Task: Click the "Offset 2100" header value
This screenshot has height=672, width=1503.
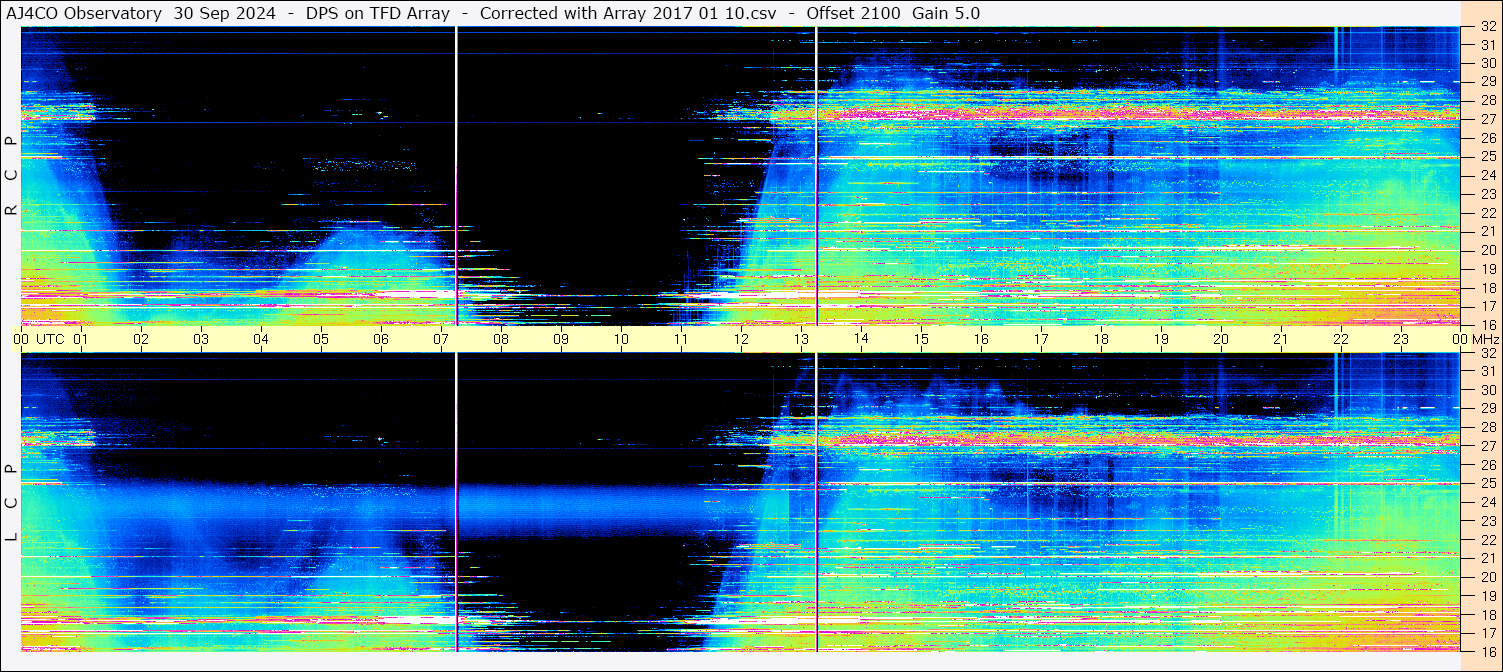Action: (853, 13)
